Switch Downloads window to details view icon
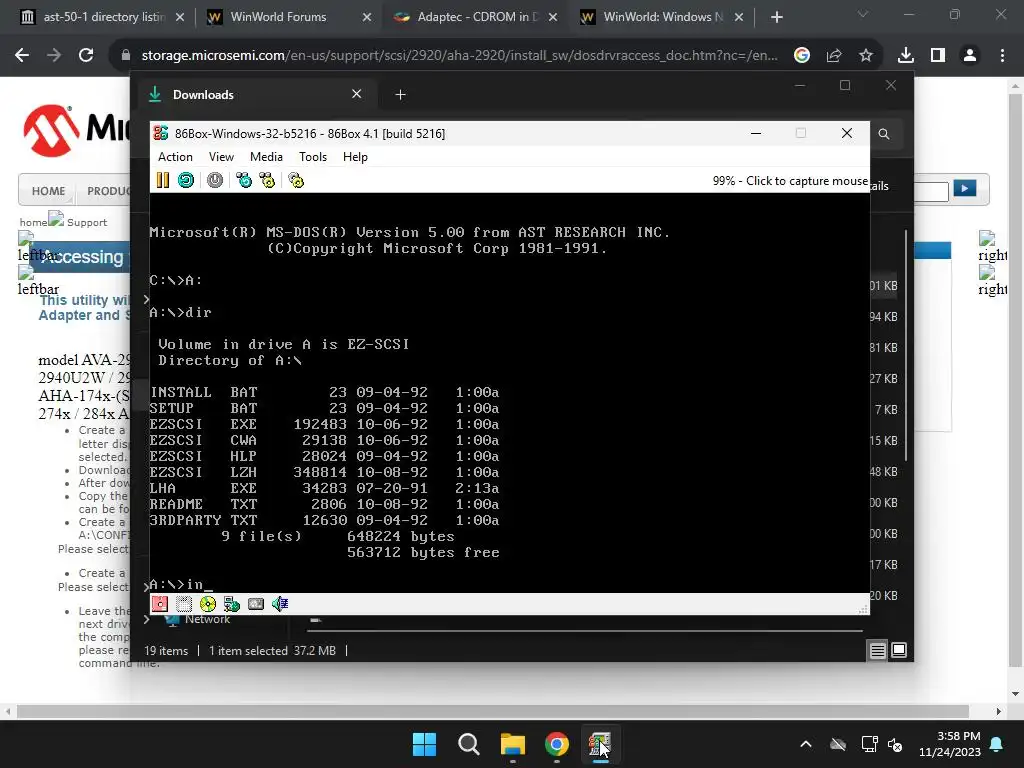Image resolution: width=1024 pixels, height=768 pixels. coord(877,650)
